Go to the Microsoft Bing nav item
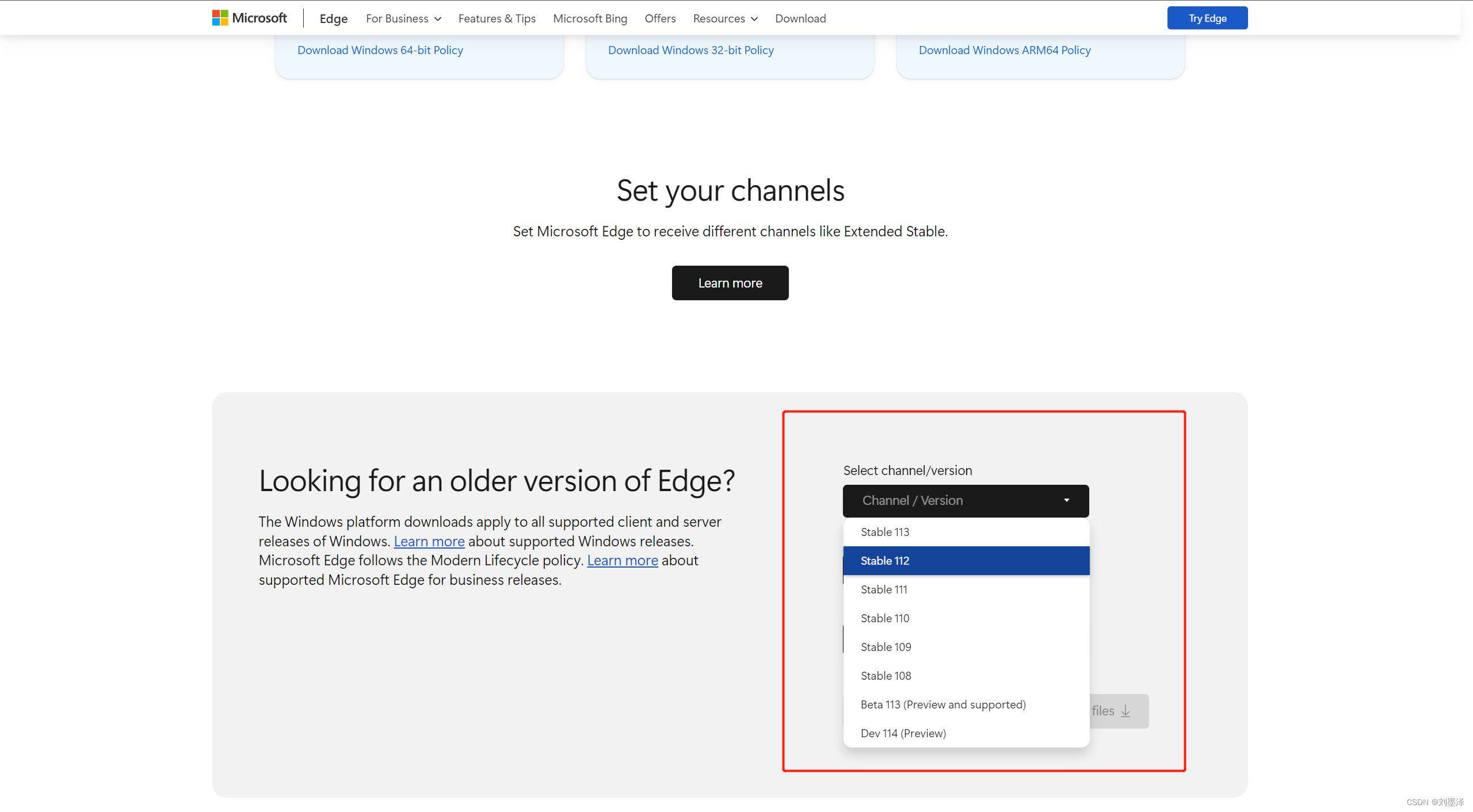This screenshot has height=812, width=1473. tap(590, 18)
